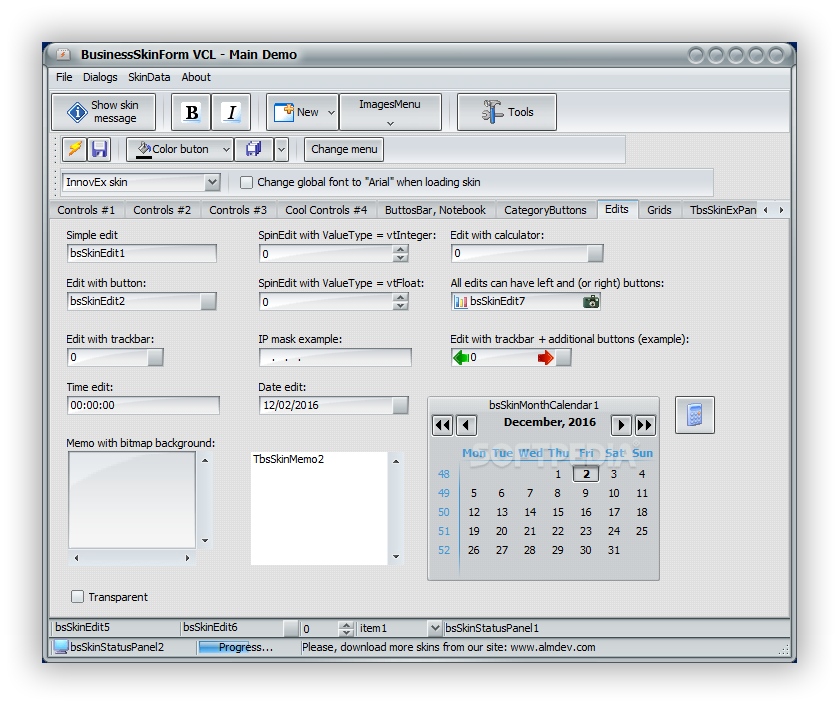Click the button inside bsSkinEdit2 field
This screenshot has width=839, height=705.
coord(208,302)
